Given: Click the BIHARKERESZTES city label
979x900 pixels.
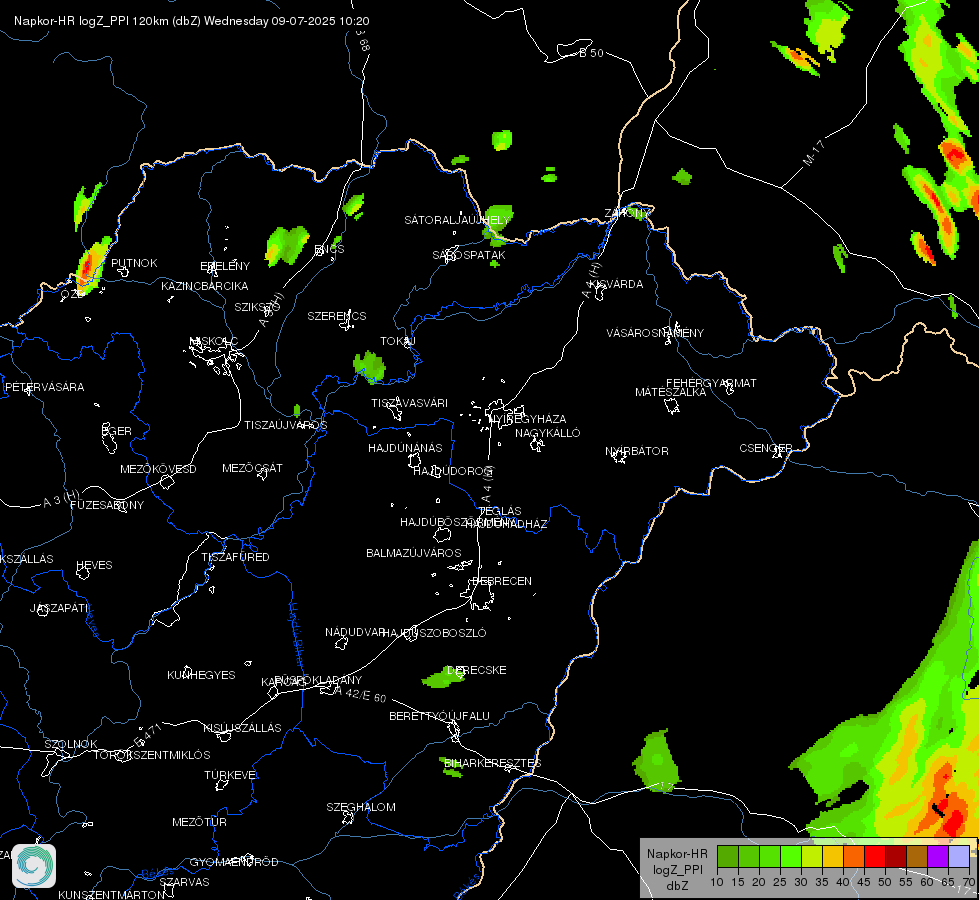Looking at the screenshot, I should coord(493,763).
